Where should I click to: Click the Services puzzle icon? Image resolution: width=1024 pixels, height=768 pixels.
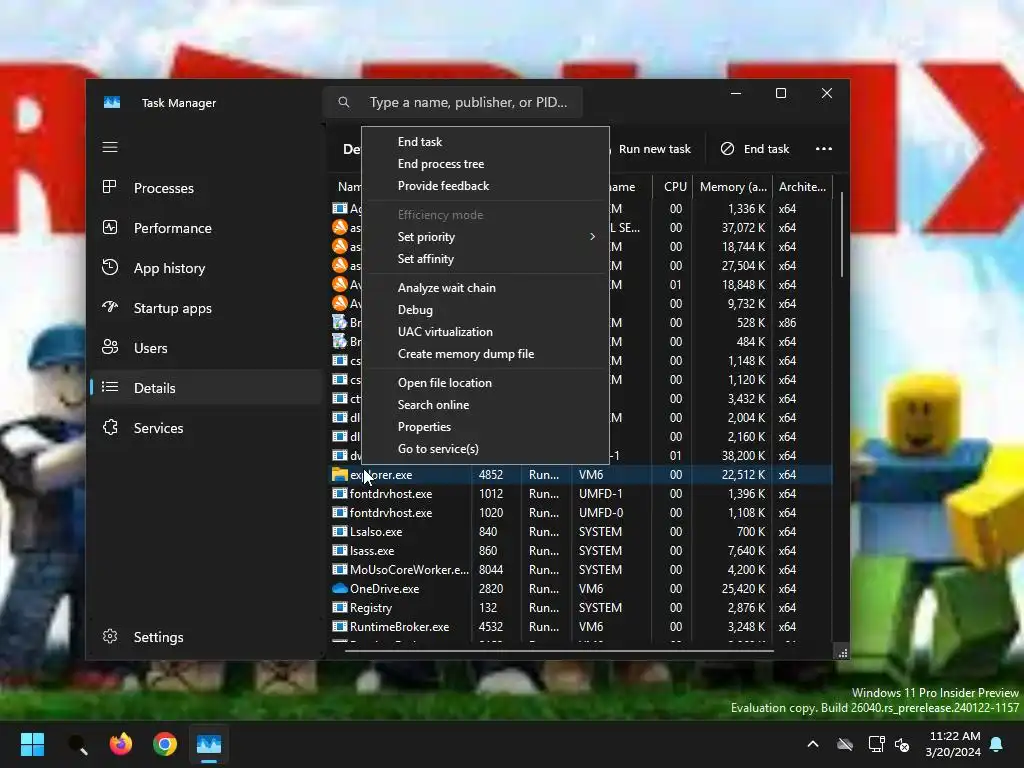click(110, 427)
